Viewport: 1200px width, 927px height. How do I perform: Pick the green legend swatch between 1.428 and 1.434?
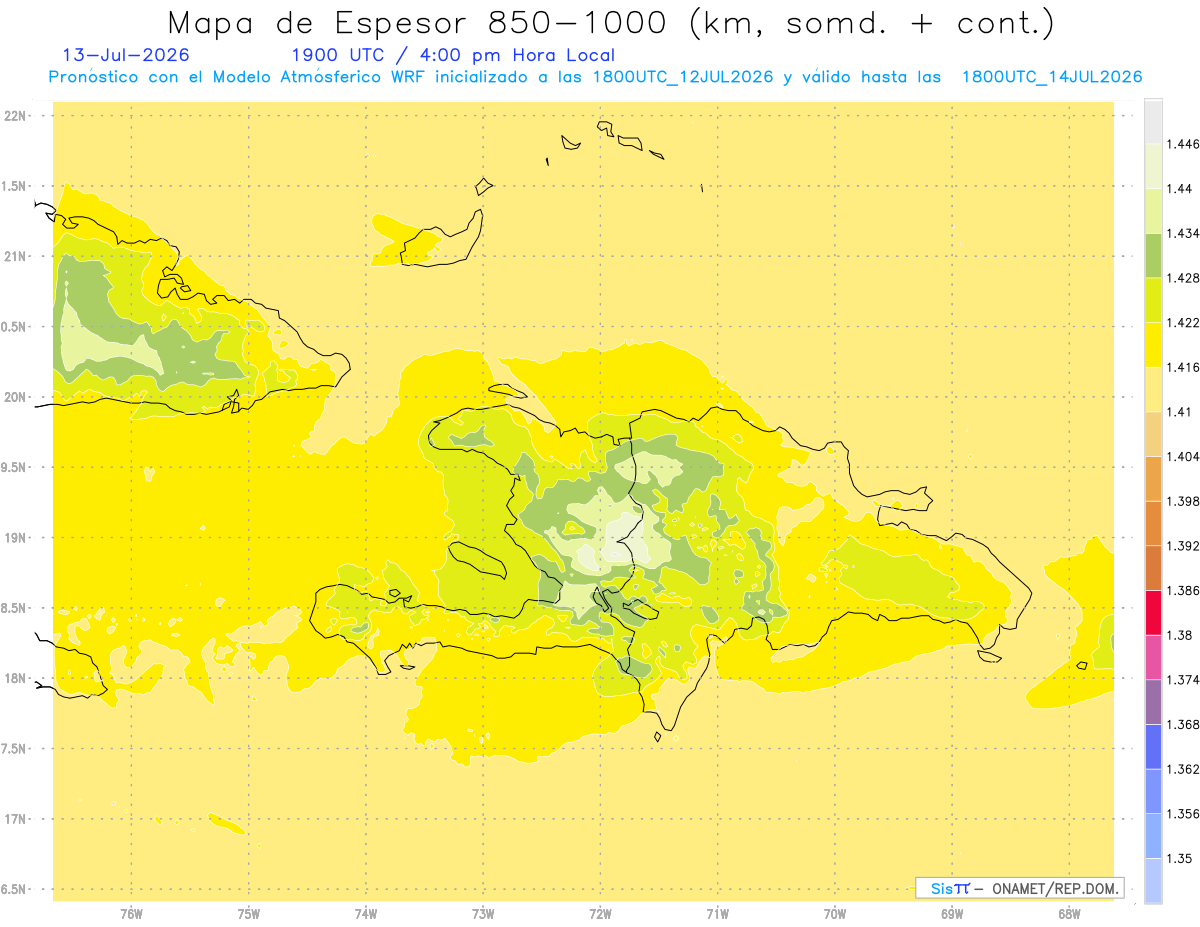tap(1153, 255)
